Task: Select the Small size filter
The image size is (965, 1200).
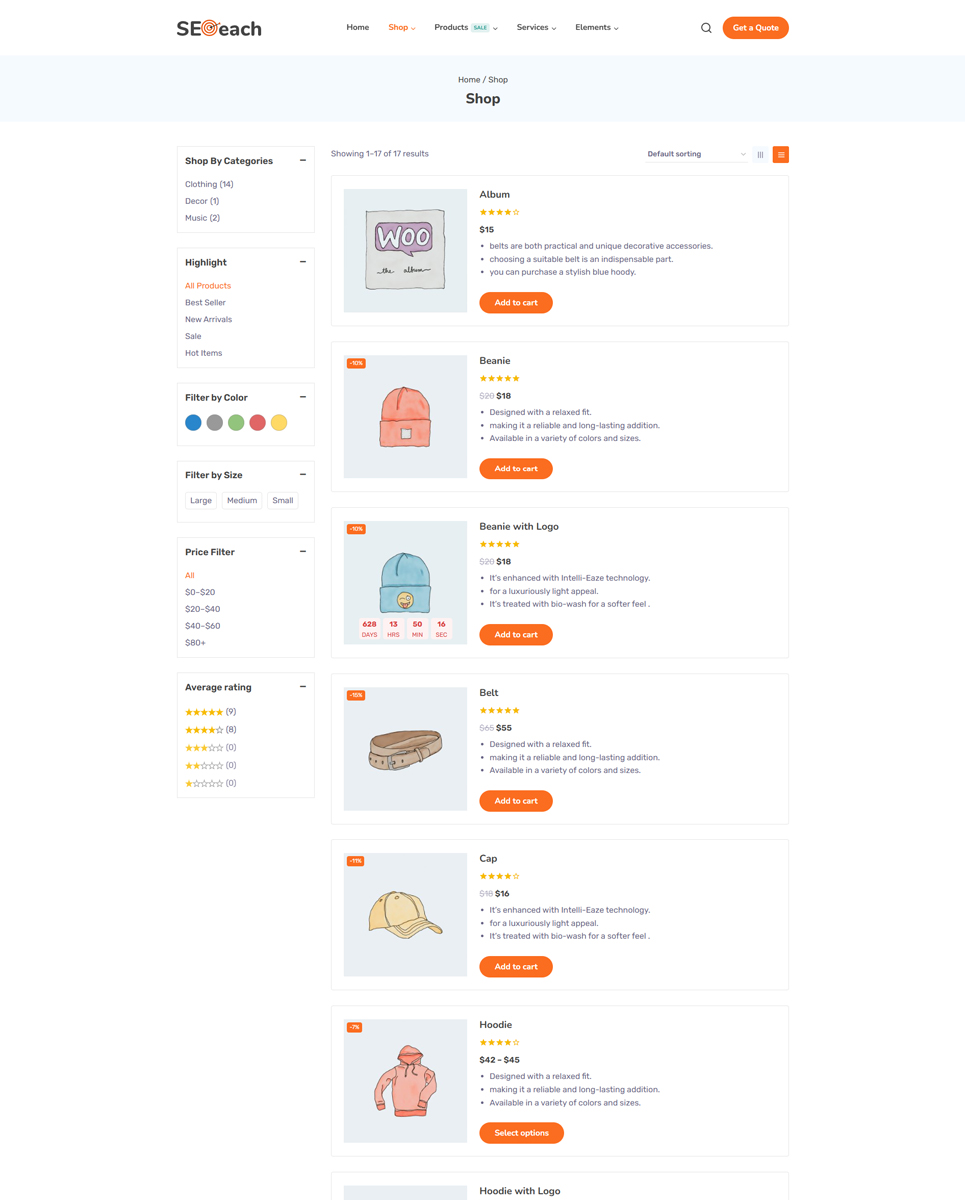Action: click(x=283, y=501)
